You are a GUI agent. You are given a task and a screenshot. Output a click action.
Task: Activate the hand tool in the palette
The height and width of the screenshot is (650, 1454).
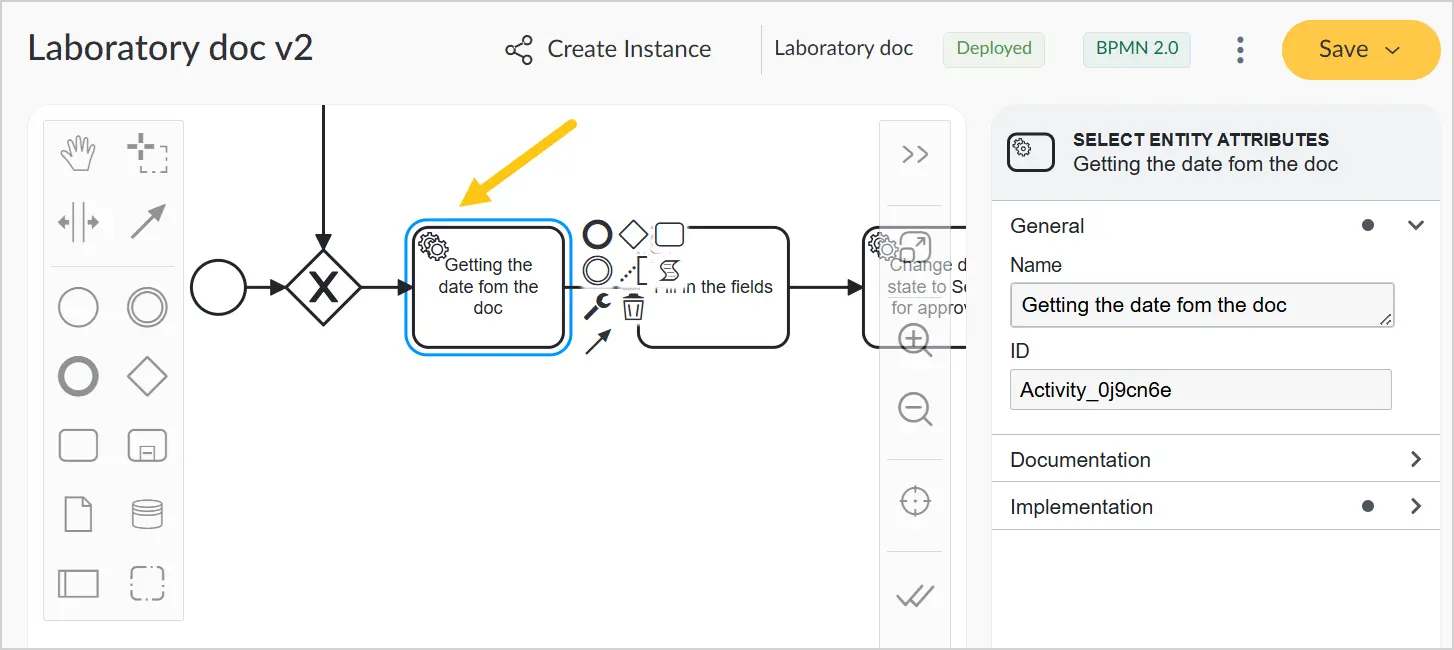[78, 154]
